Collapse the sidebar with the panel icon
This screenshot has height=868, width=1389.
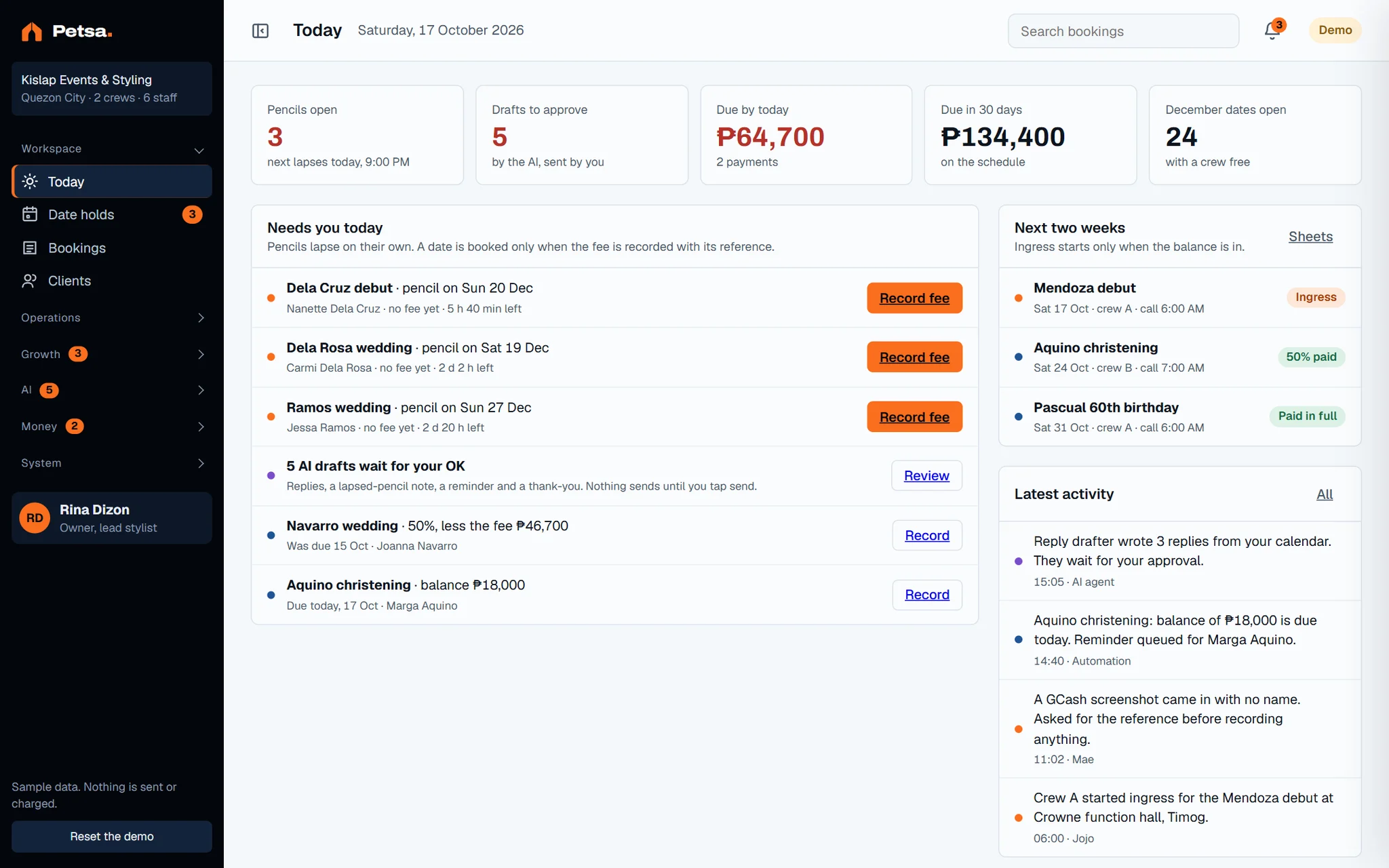260,31
